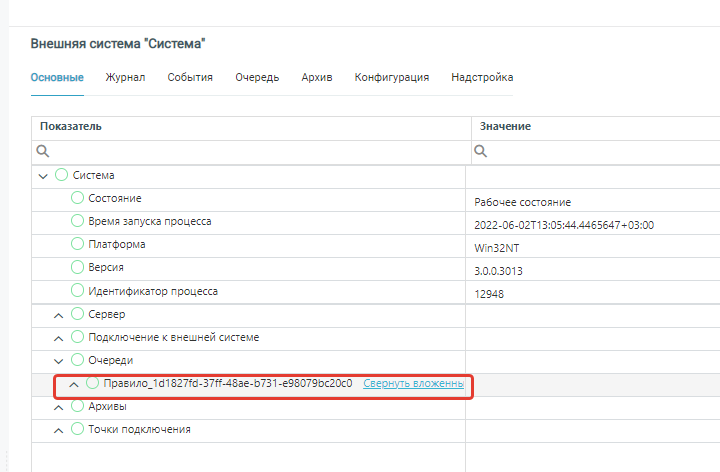Open the Конфигурация tab
Screen dimensions: 720x472
point(392,77)
